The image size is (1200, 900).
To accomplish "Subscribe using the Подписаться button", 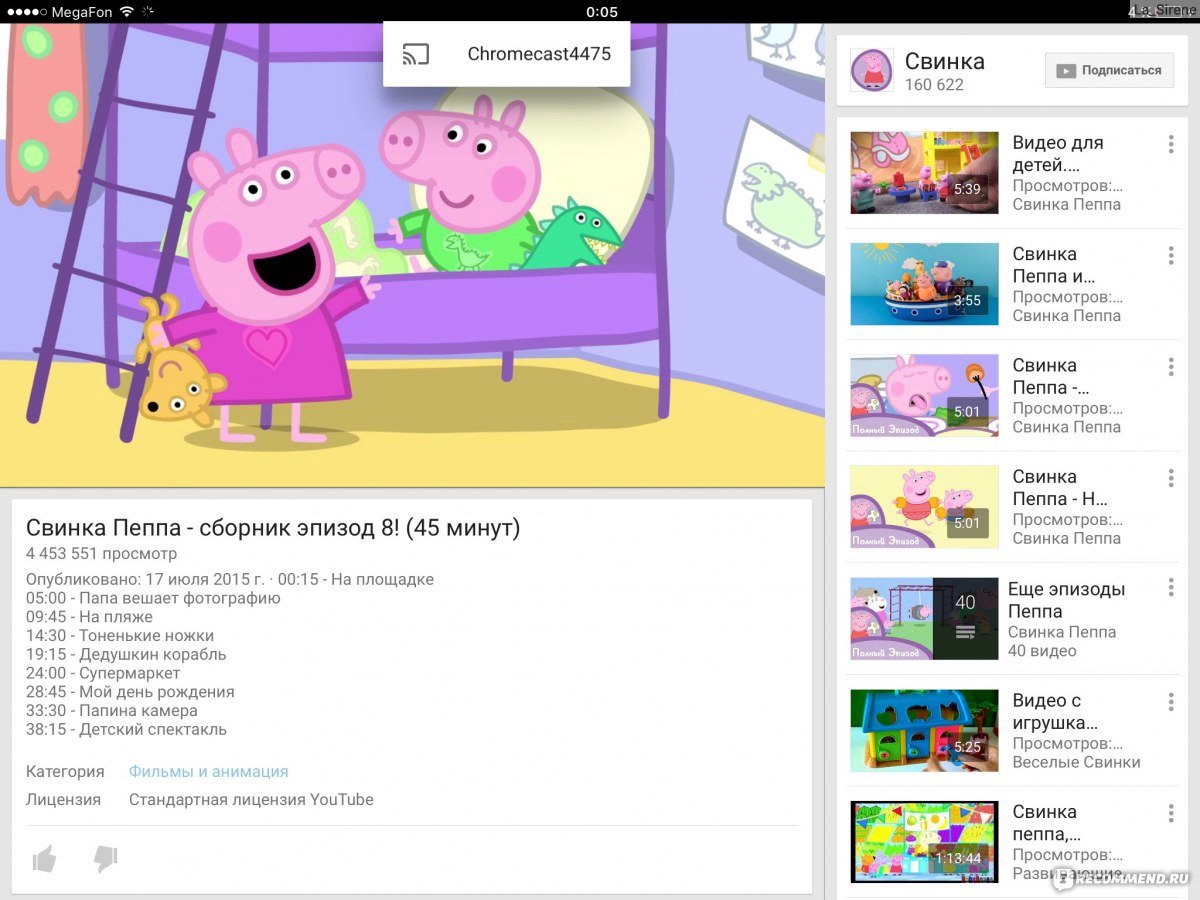I will [1109, 70].
